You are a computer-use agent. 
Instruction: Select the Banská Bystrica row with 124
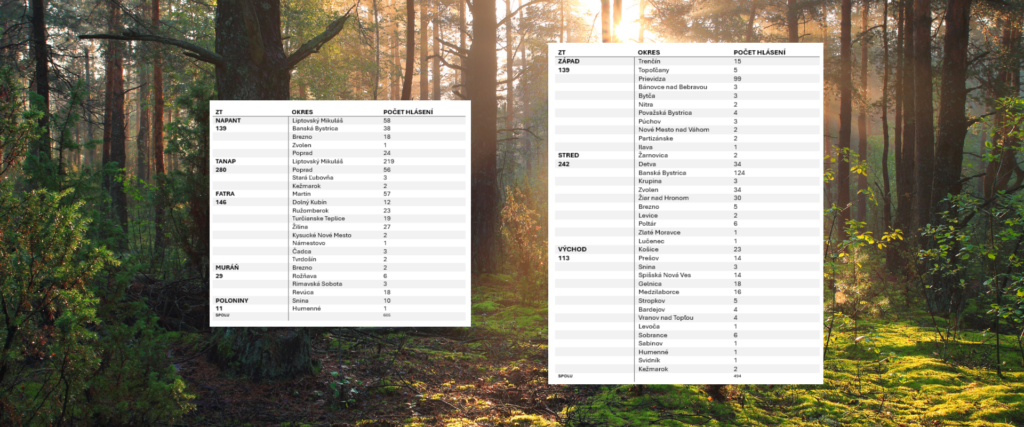tap(686, 172)
